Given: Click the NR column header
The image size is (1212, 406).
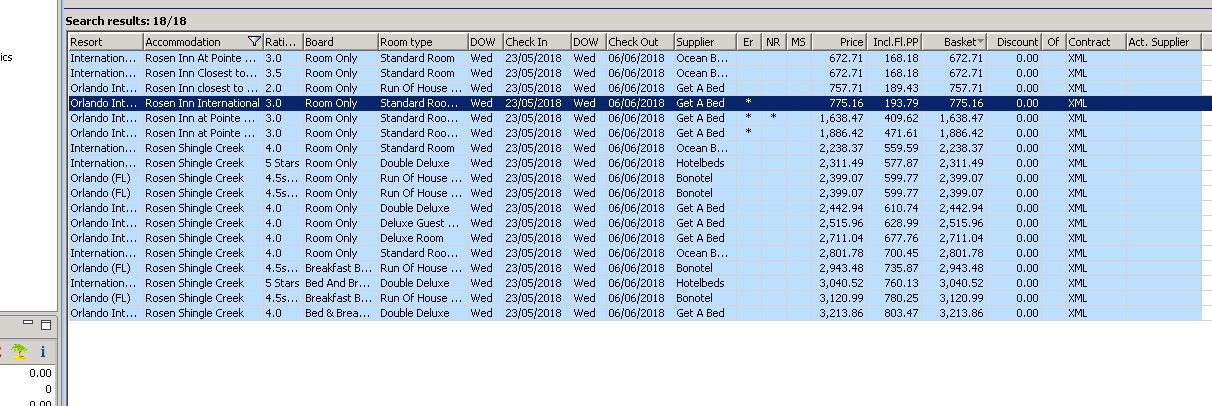Looking at the screenshot, I should [773, 42].
